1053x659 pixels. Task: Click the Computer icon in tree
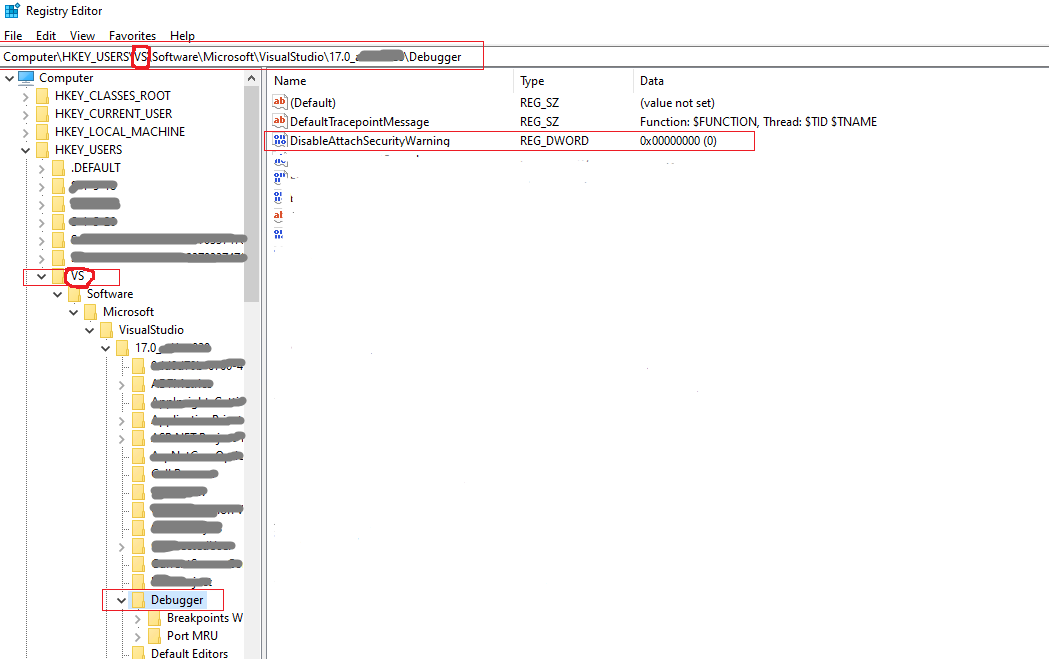tap(26, 78)
